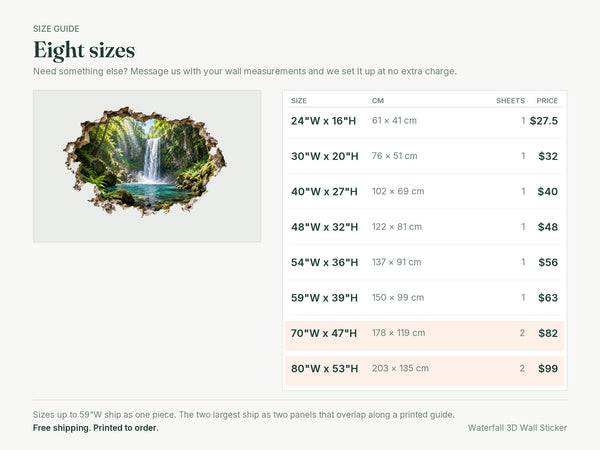Click the Eight sizes heading
The height and width of the screenshot is (450, 600).
[x=84, y=50]
